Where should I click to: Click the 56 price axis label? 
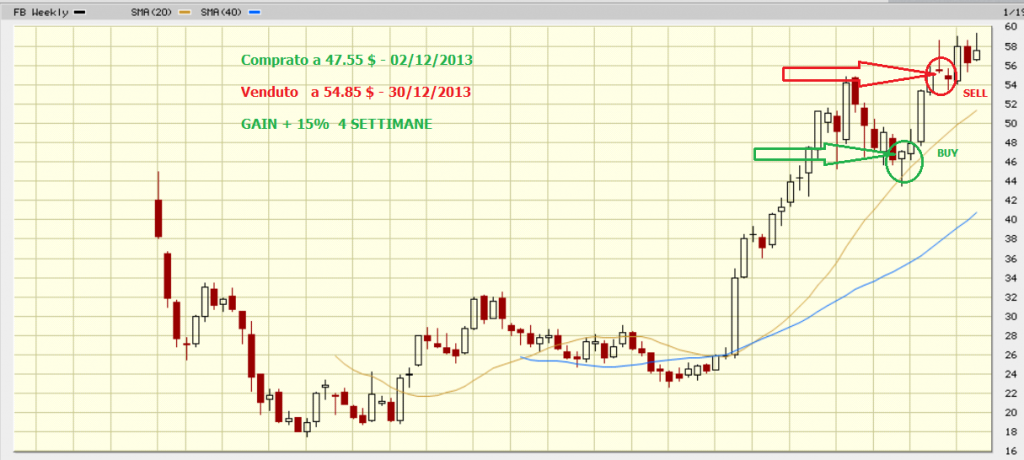click(1012, 66)
